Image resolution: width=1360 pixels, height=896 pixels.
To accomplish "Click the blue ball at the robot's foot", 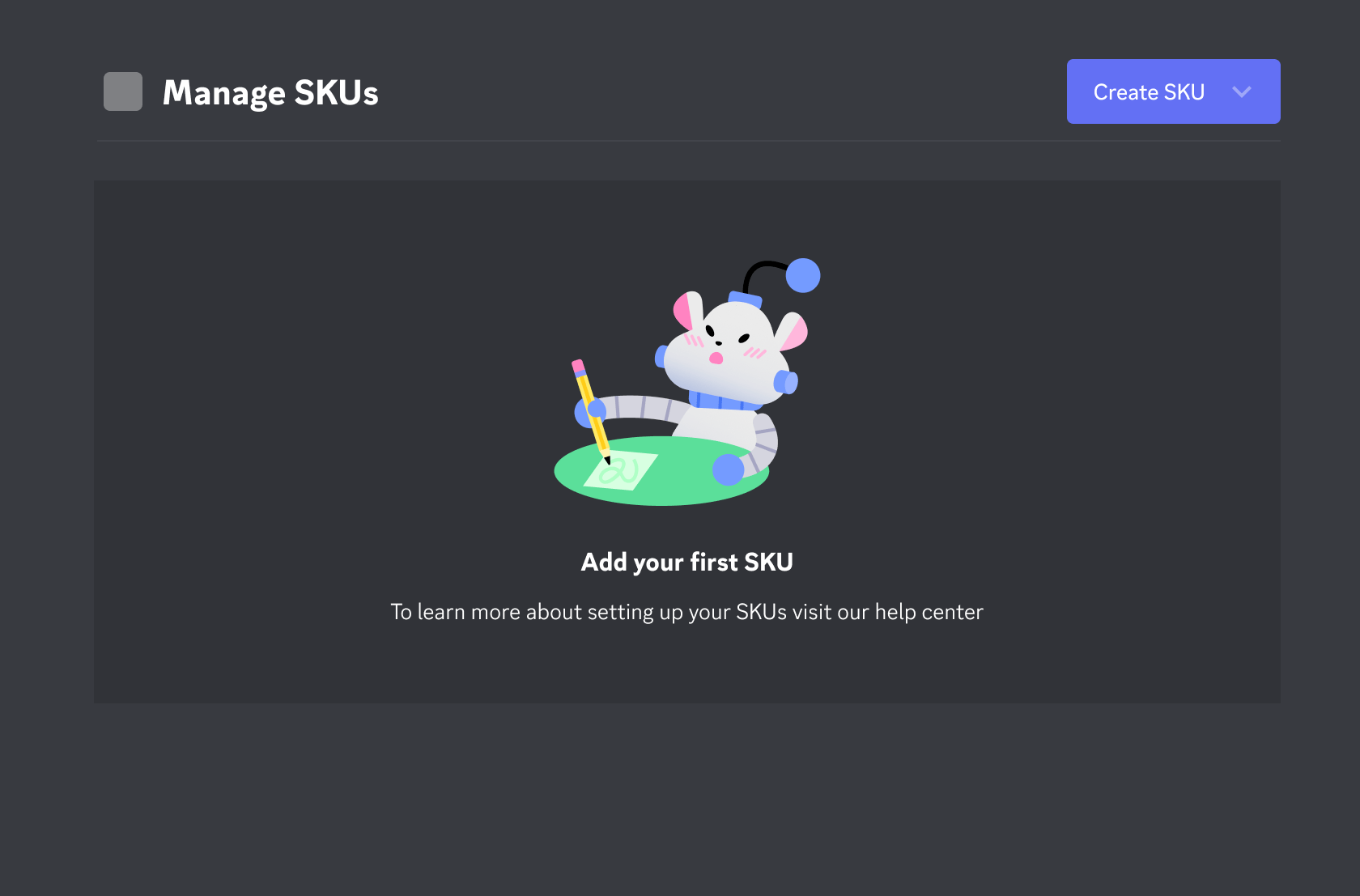I will [x=728, y=469].
